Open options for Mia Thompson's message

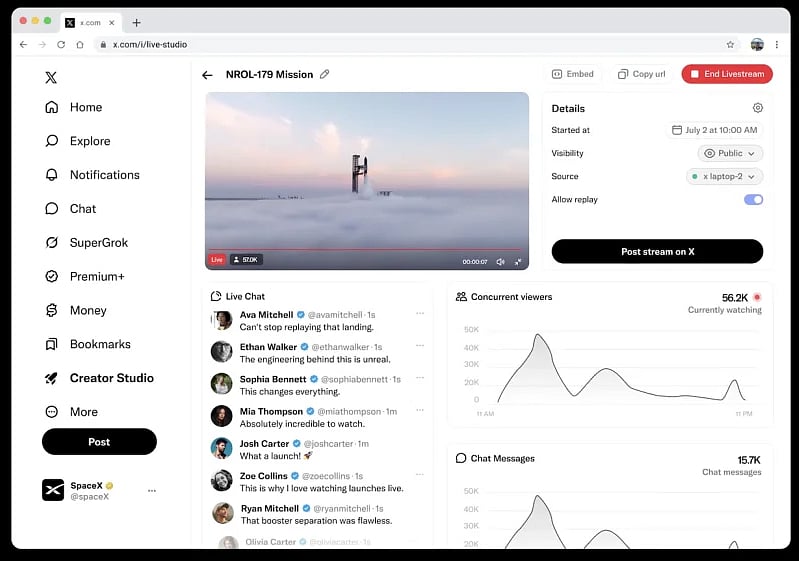point(420,410)
